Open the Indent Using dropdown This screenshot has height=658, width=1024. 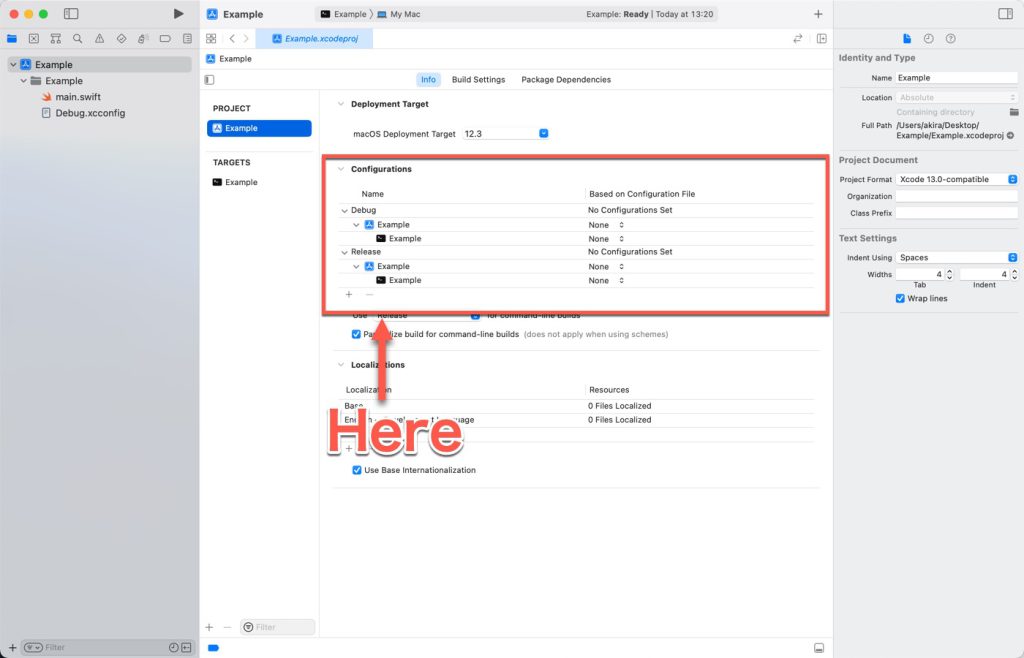(956, 258)
